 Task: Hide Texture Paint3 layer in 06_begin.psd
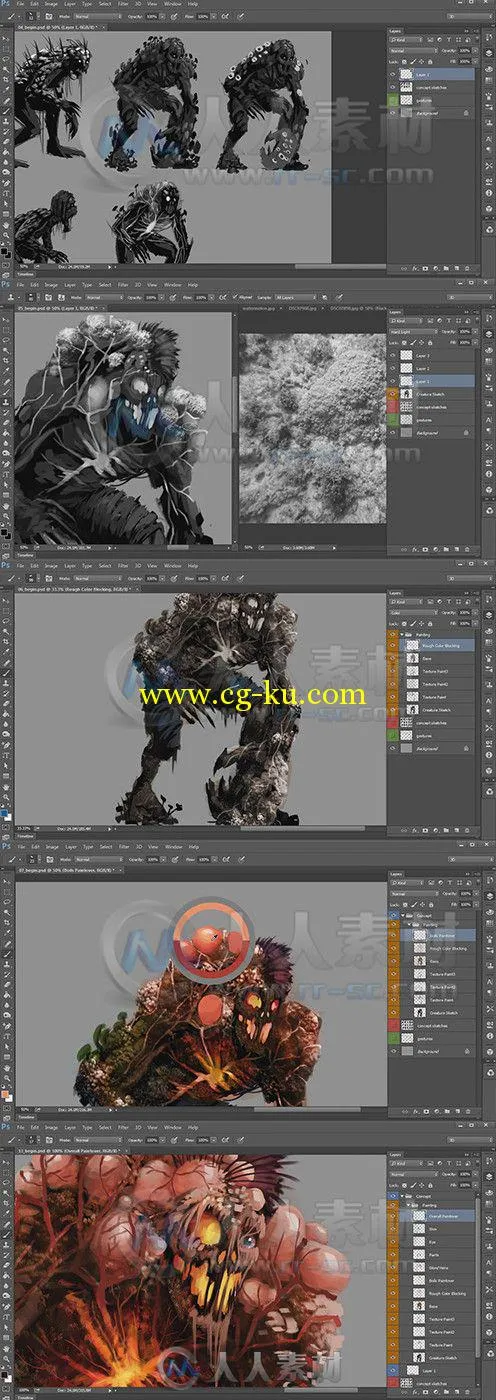394,671
